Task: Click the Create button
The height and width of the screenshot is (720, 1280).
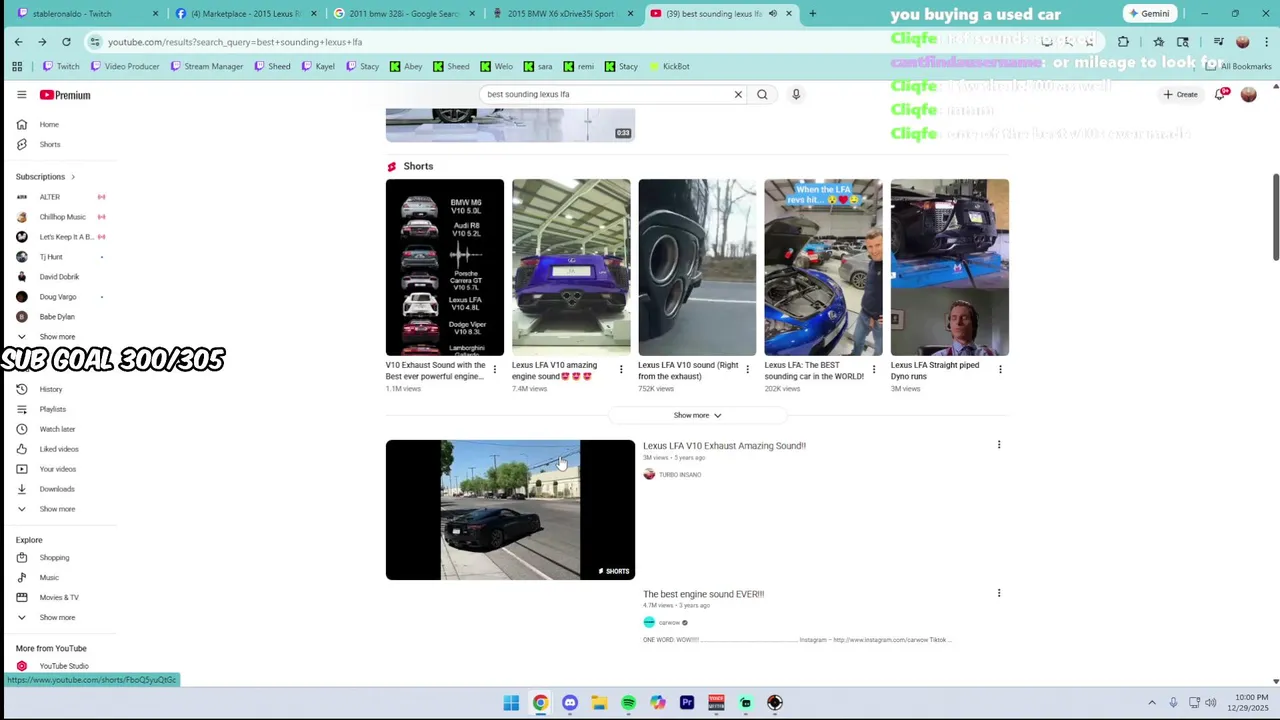Action: [1180, 94]
